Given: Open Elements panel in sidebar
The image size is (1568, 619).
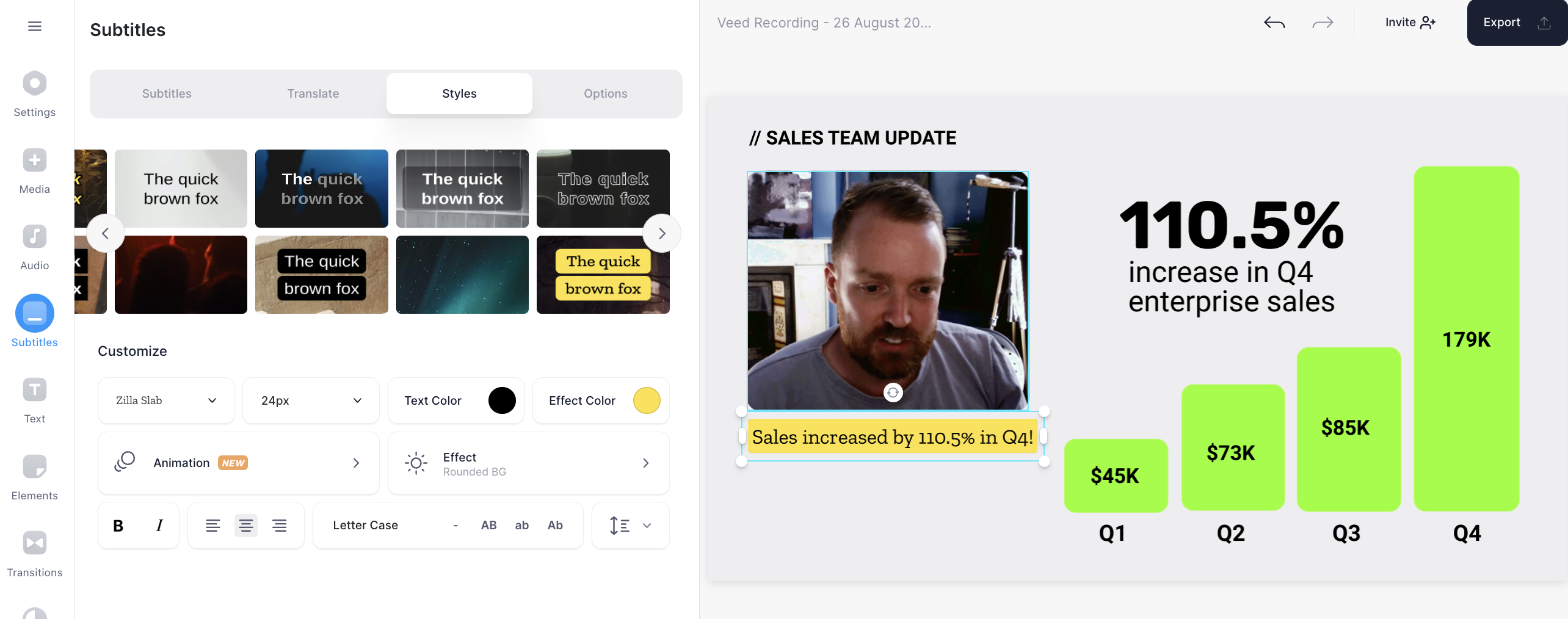Looking at the screenshot, I should 35,478.
